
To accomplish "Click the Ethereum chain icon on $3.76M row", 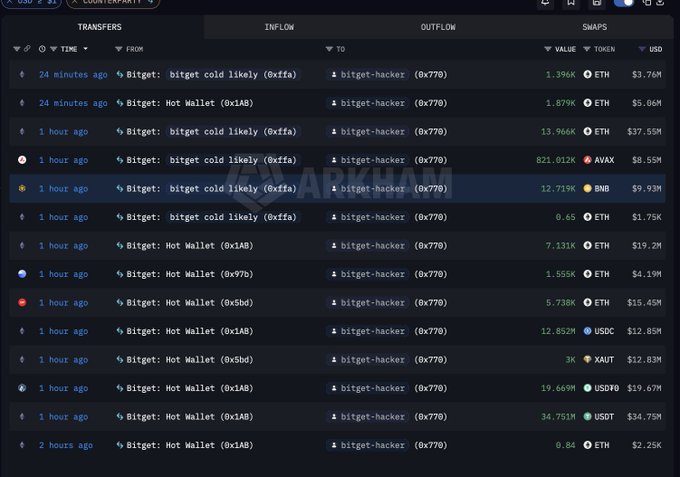I will pos(22,75).
